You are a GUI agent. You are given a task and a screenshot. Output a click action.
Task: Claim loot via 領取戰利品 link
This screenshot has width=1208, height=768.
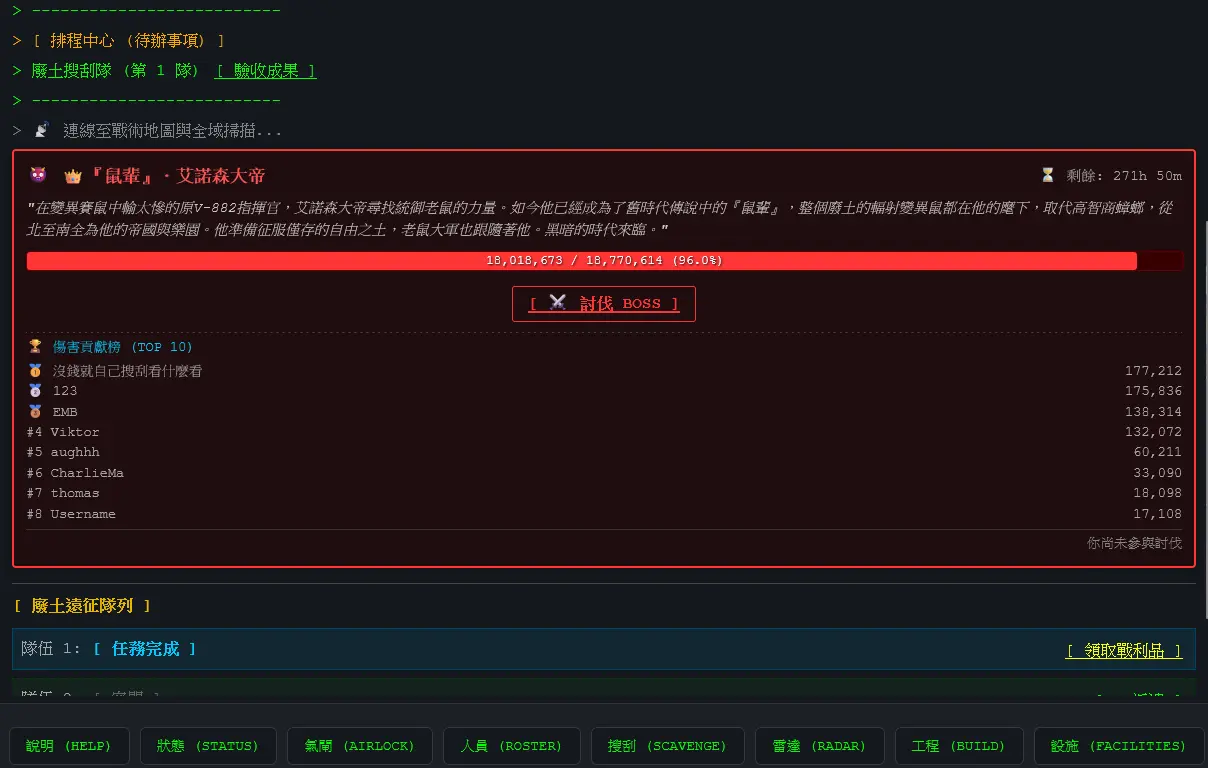click(x=1124, y=651)
